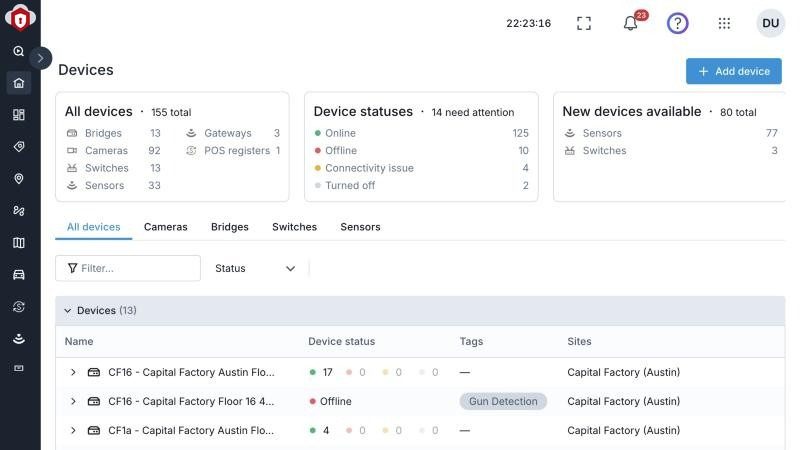This screenshot has width=800, height=450.
Task: Click the "14 need attention" label
Action: (473, 112)
